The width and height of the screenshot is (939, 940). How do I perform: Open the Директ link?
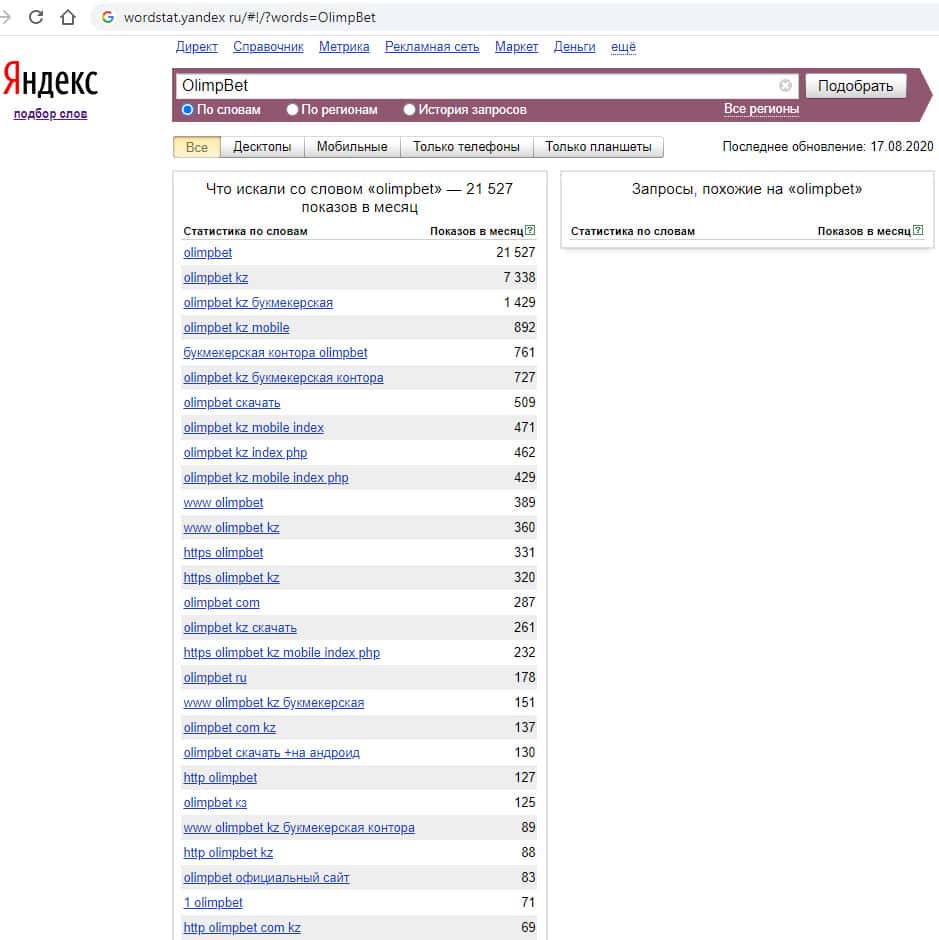tap(197, 47)
